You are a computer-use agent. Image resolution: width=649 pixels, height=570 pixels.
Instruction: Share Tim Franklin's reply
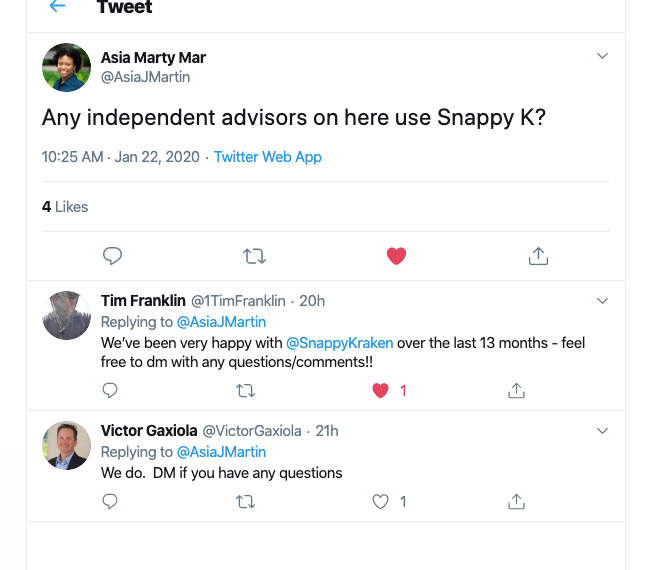click(516, 390)
